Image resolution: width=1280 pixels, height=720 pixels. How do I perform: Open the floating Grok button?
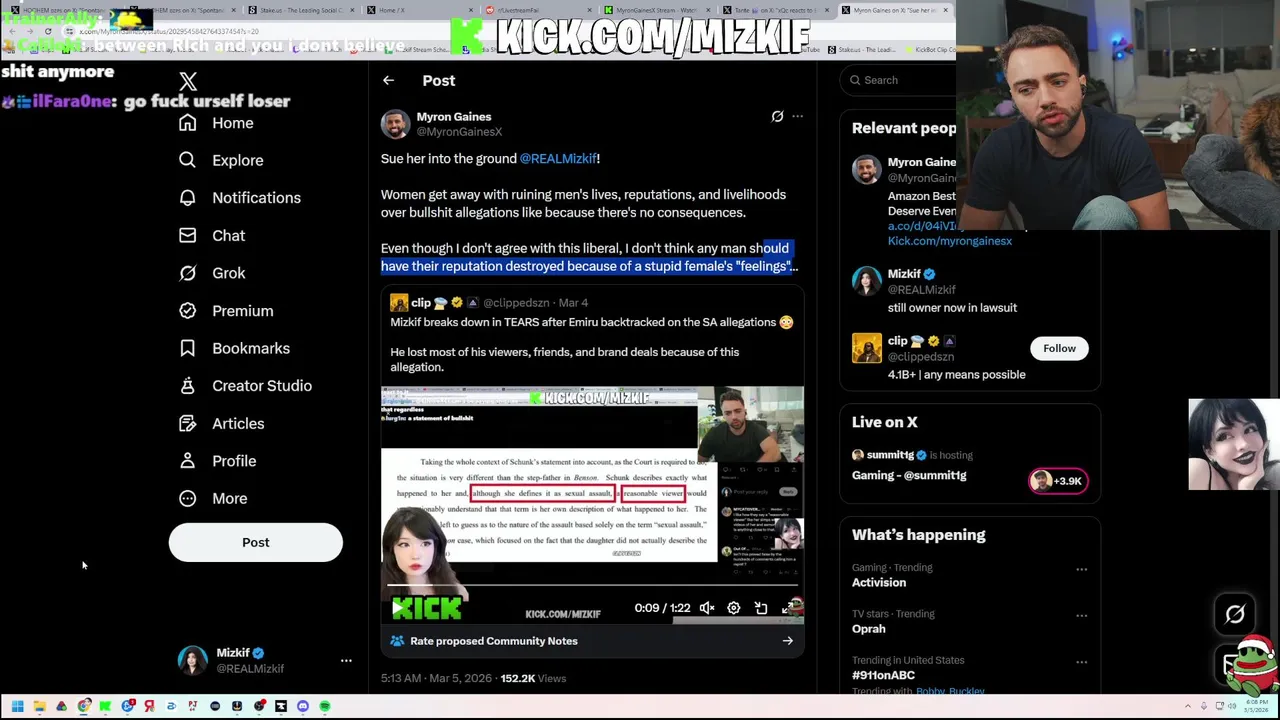(1235, 614)
